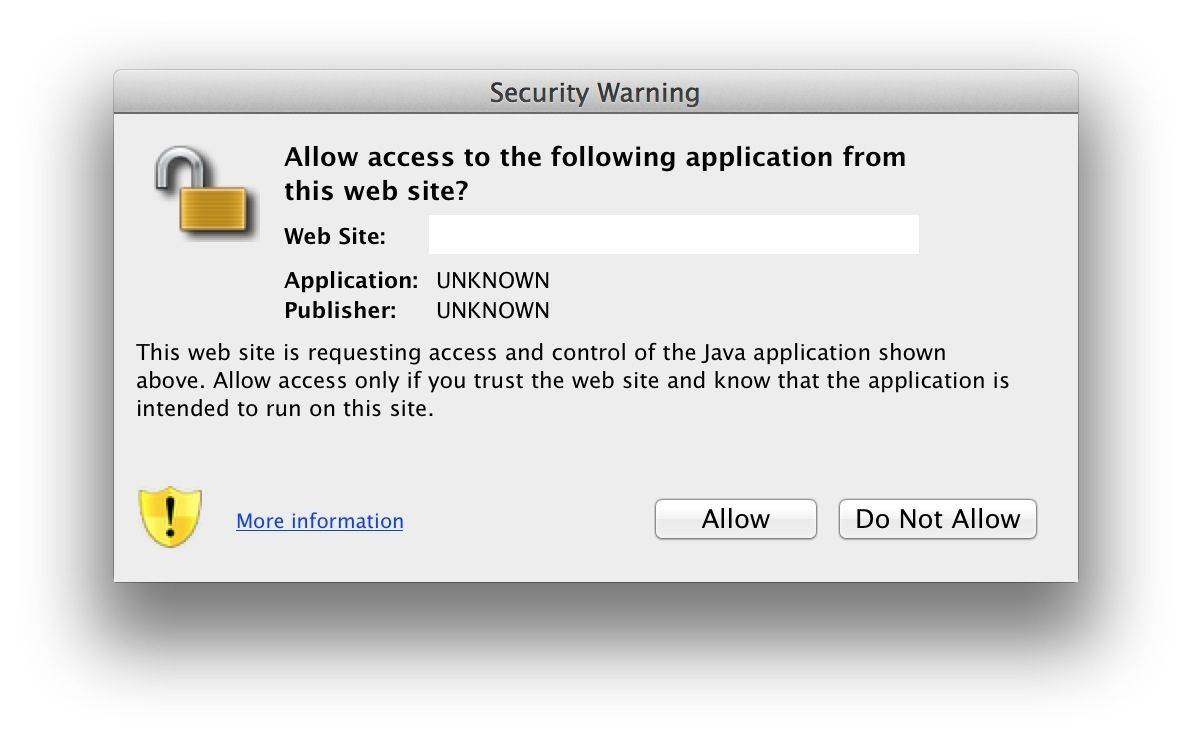Click the "Allow access to the following" heading

tap(595, 157)
